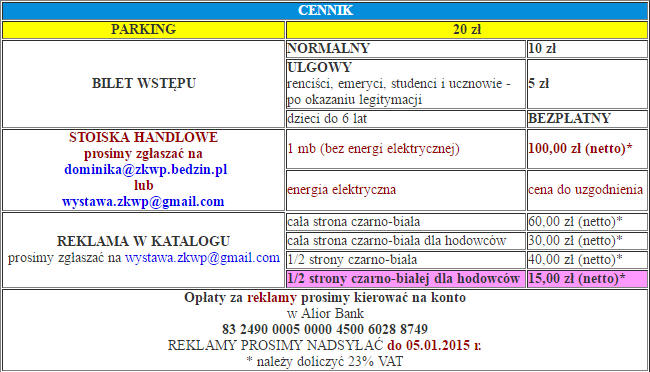
Task: Select the yellow PARKING cell
Action: [x=143, y=29]
